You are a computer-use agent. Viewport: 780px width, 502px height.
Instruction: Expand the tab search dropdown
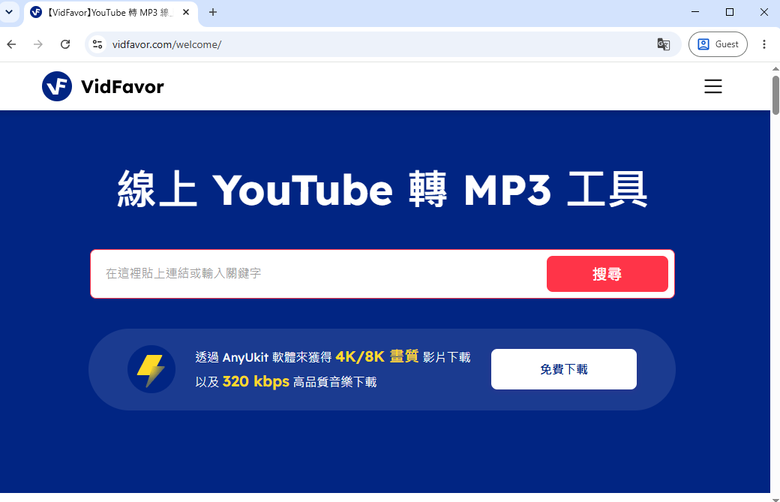(x=9, y=12)
